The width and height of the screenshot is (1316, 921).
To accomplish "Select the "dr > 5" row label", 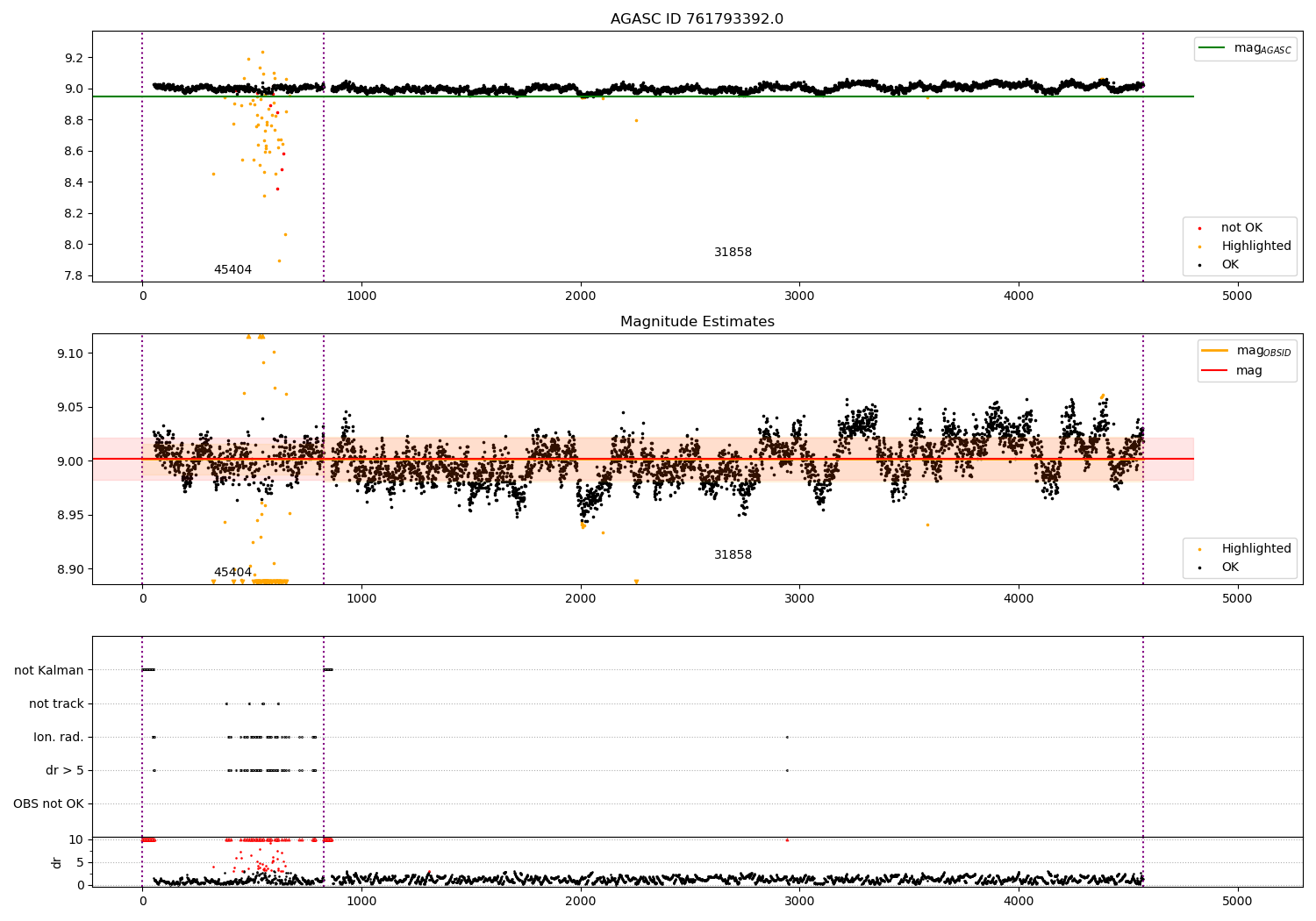I will pos(65,770).
